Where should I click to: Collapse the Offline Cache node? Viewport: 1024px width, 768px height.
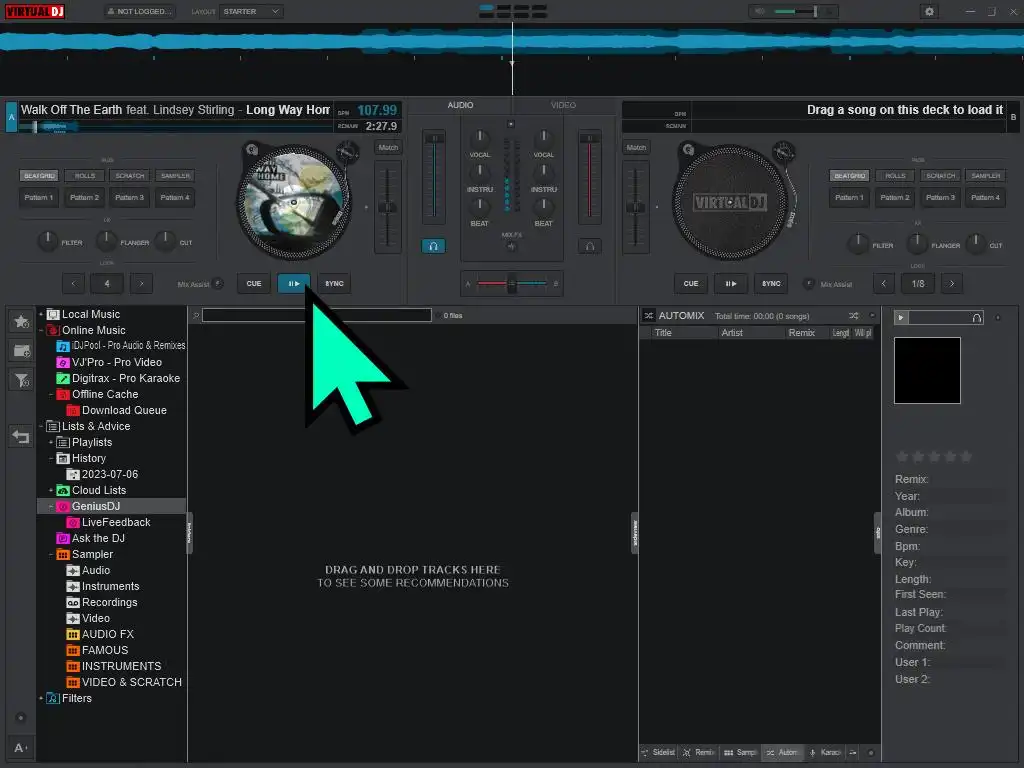(x=51, y=394)
